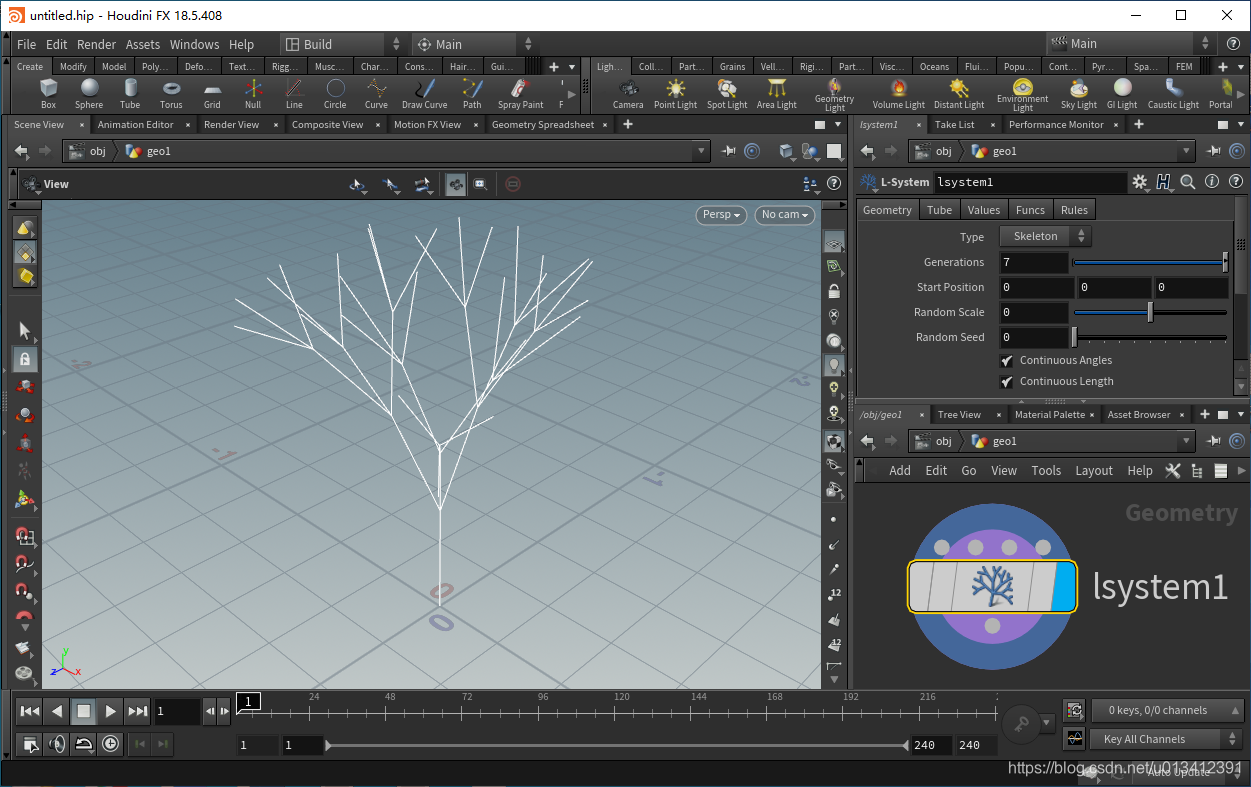Create a Point Light

676,94
